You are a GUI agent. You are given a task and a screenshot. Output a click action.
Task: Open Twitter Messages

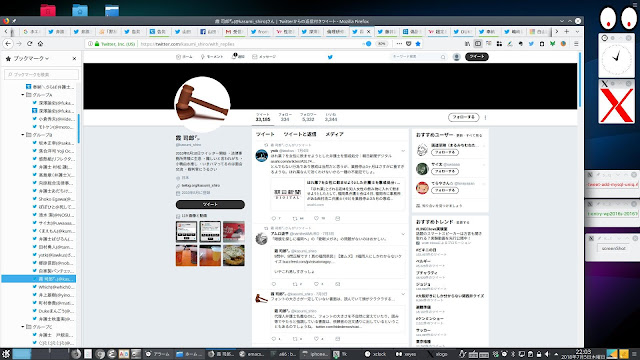pos(264,57)
